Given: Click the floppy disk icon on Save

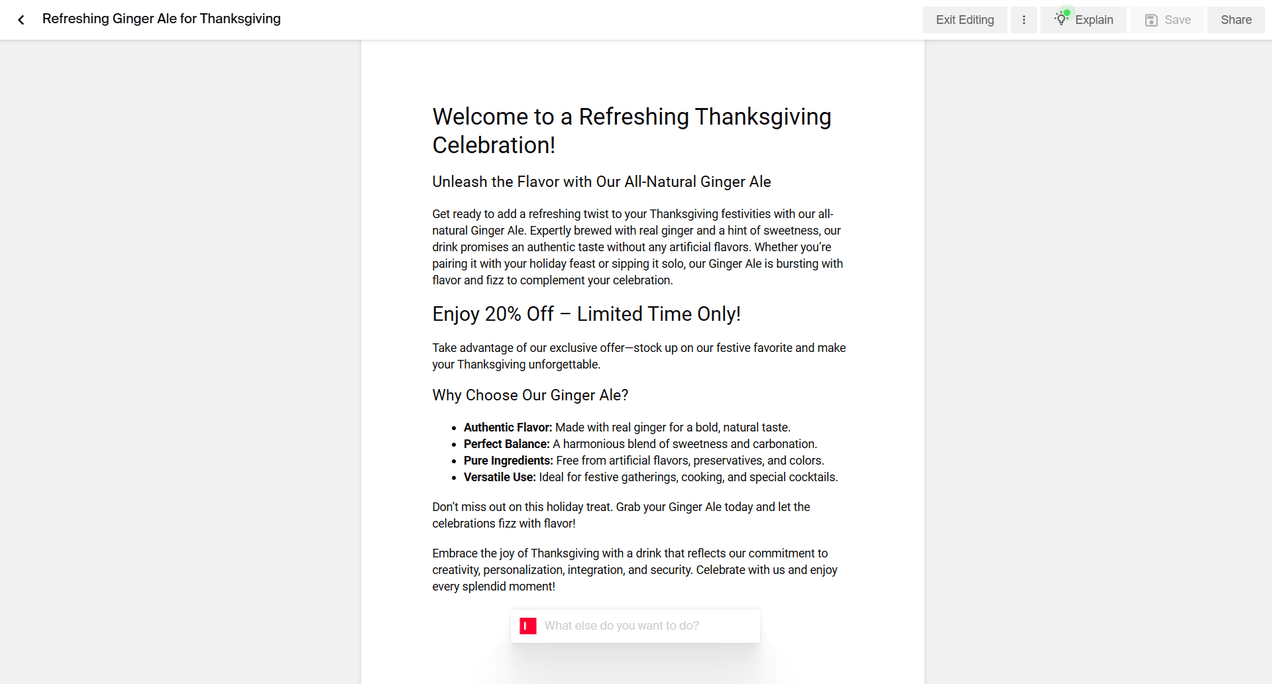Looking at the screenshot, I should pyautogui.click(x=1151, y=19).
